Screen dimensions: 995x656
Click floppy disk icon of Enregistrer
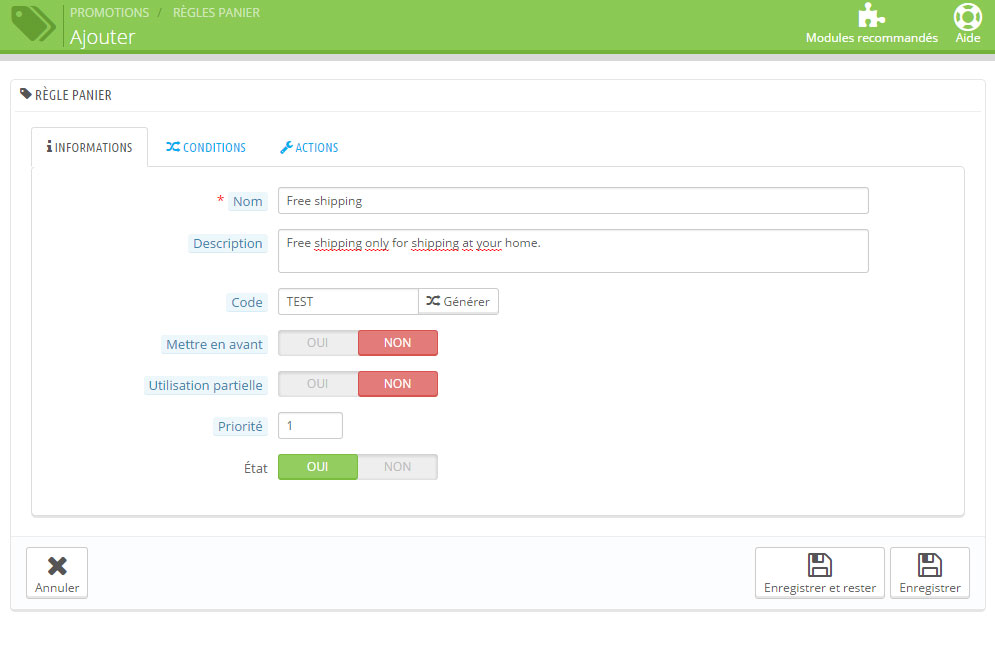[930, 565]
